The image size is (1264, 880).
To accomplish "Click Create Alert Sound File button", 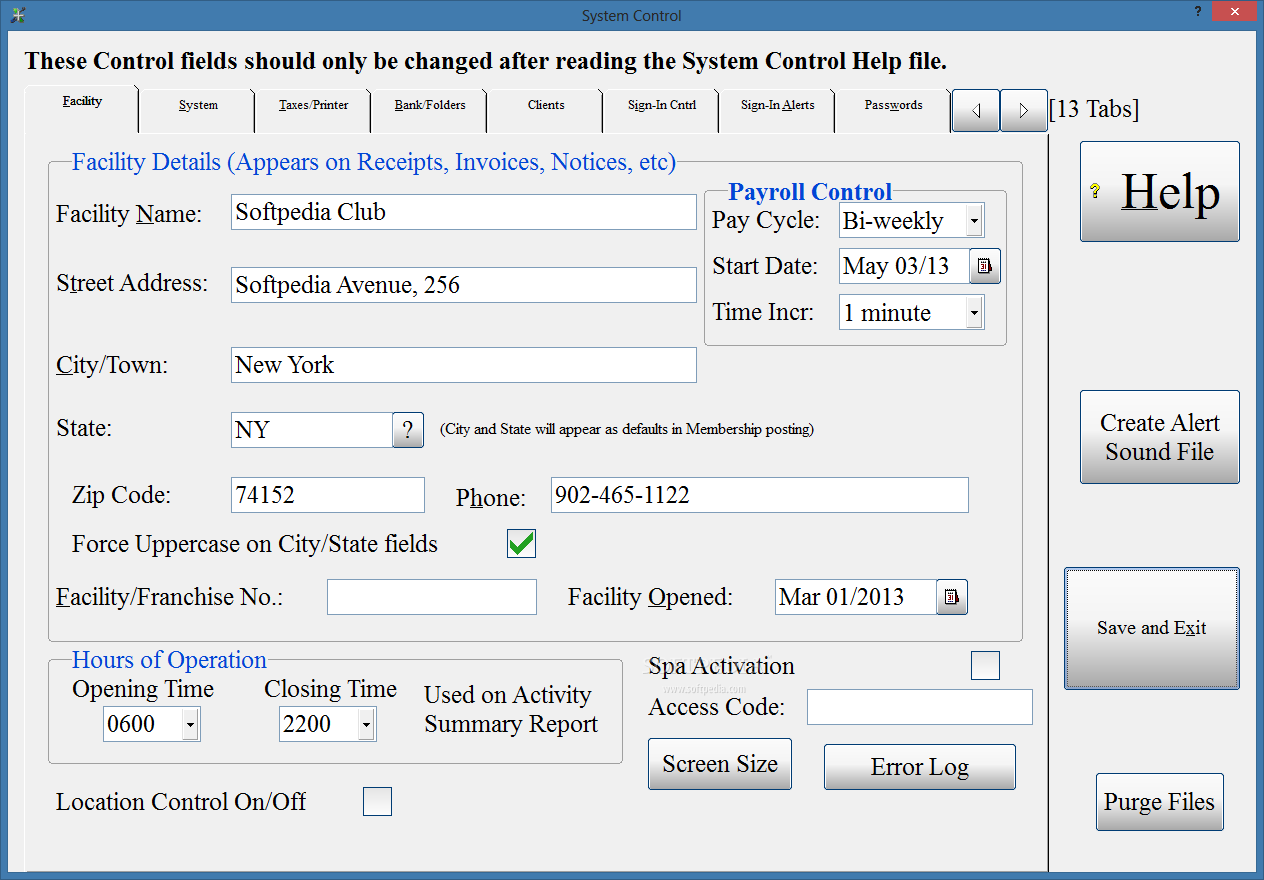I will coord(1160,437).
